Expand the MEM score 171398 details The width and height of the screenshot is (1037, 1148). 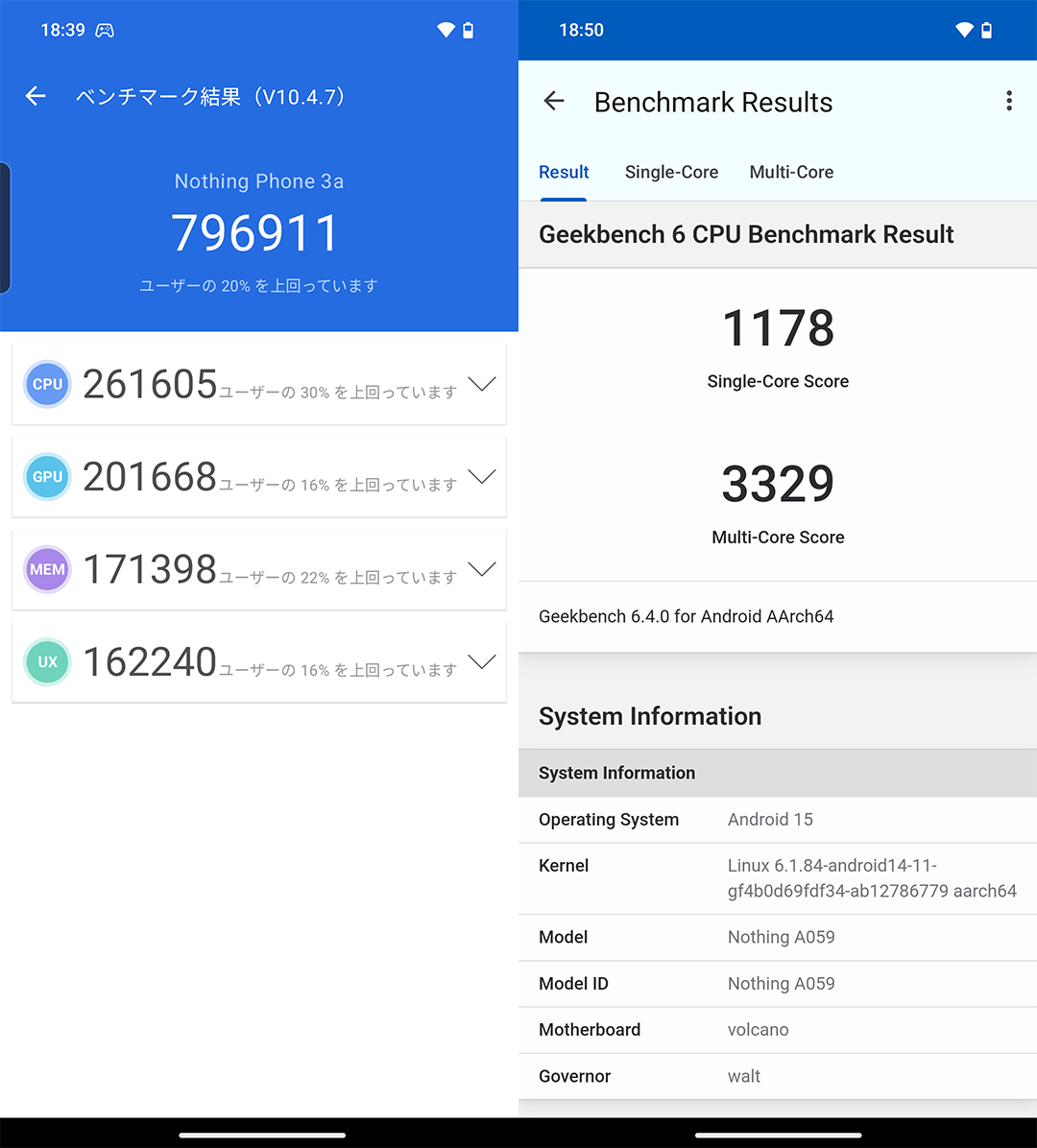[482, 569]
